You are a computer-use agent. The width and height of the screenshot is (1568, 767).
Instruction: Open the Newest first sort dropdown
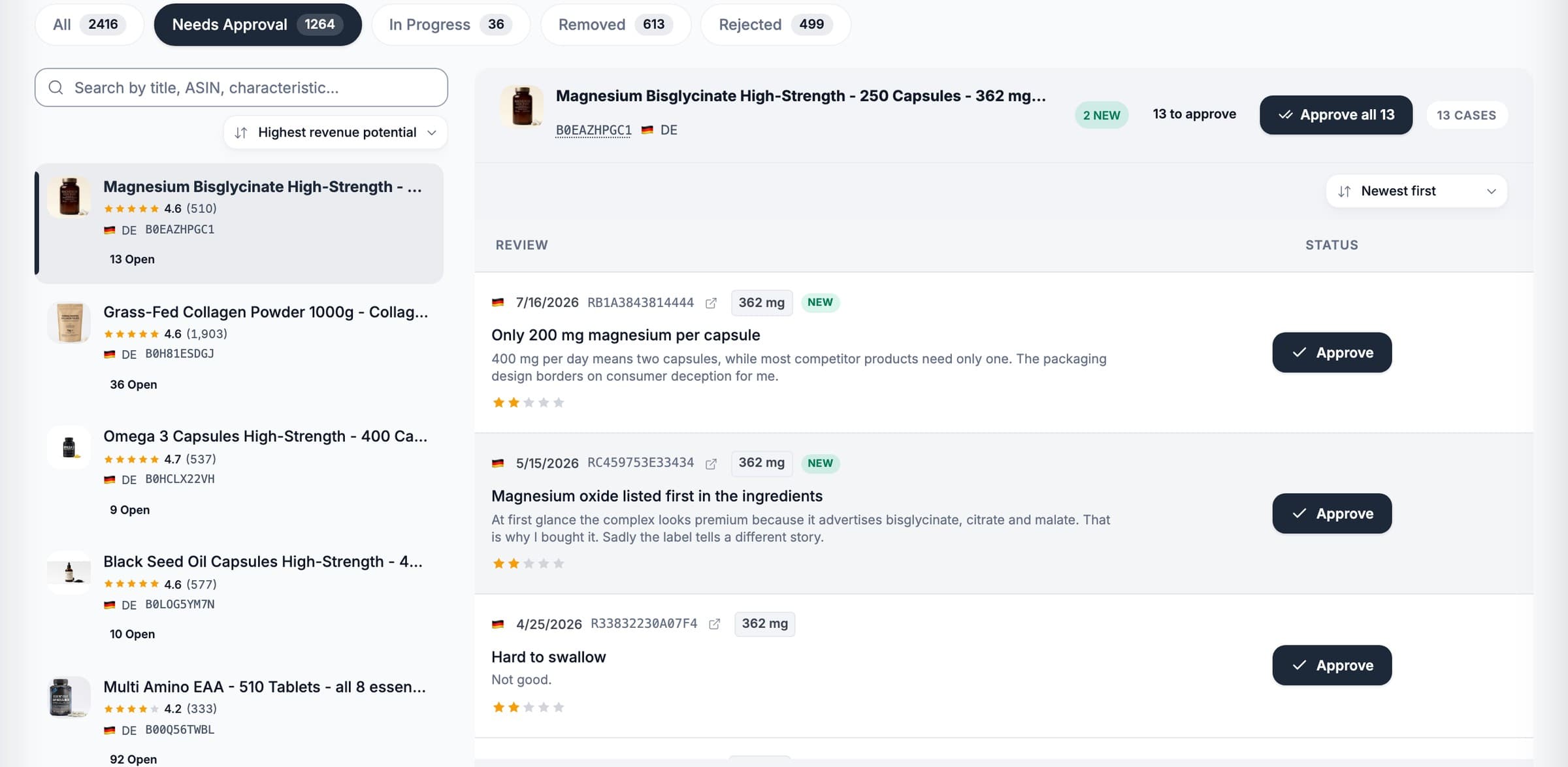click(1416, 191)
